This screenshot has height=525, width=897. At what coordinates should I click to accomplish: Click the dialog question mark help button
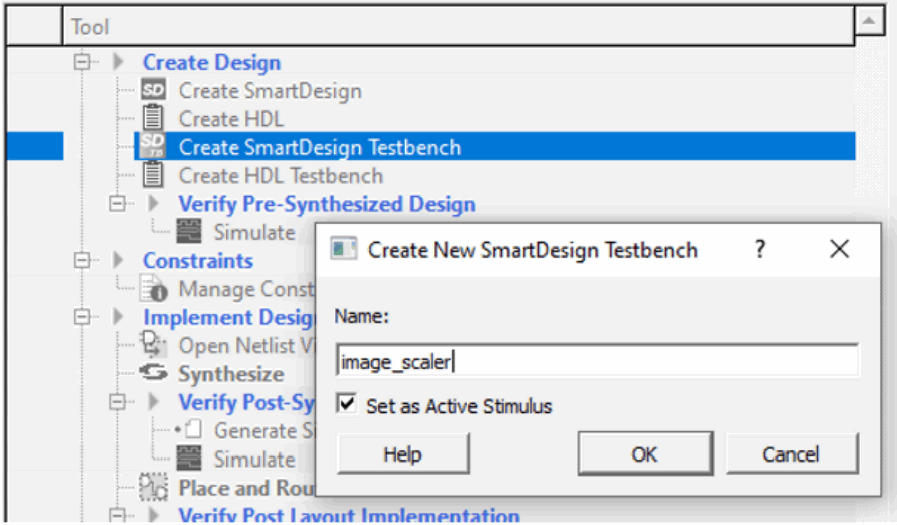(760, 249)
